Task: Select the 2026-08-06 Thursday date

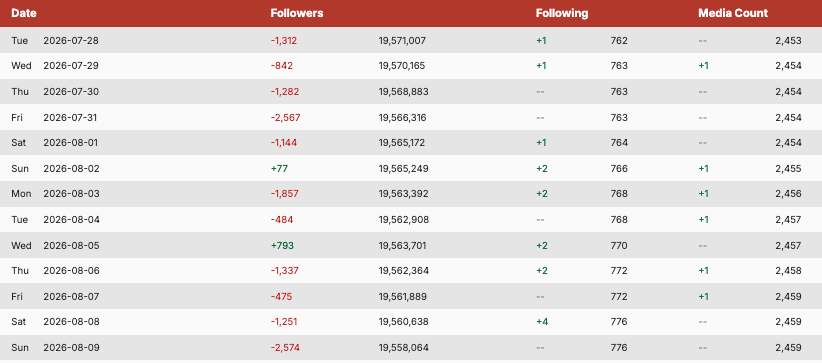Action: [x=71, y=271]
